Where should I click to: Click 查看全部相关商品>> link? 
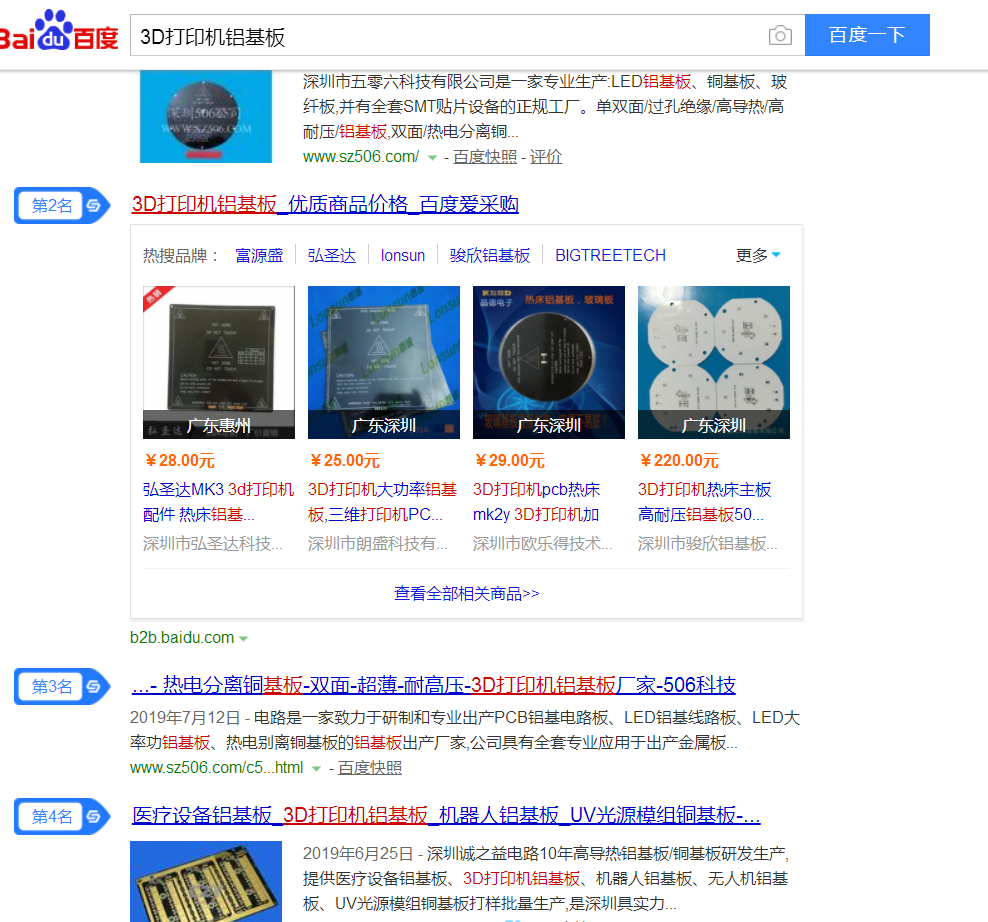pos(467,594)
